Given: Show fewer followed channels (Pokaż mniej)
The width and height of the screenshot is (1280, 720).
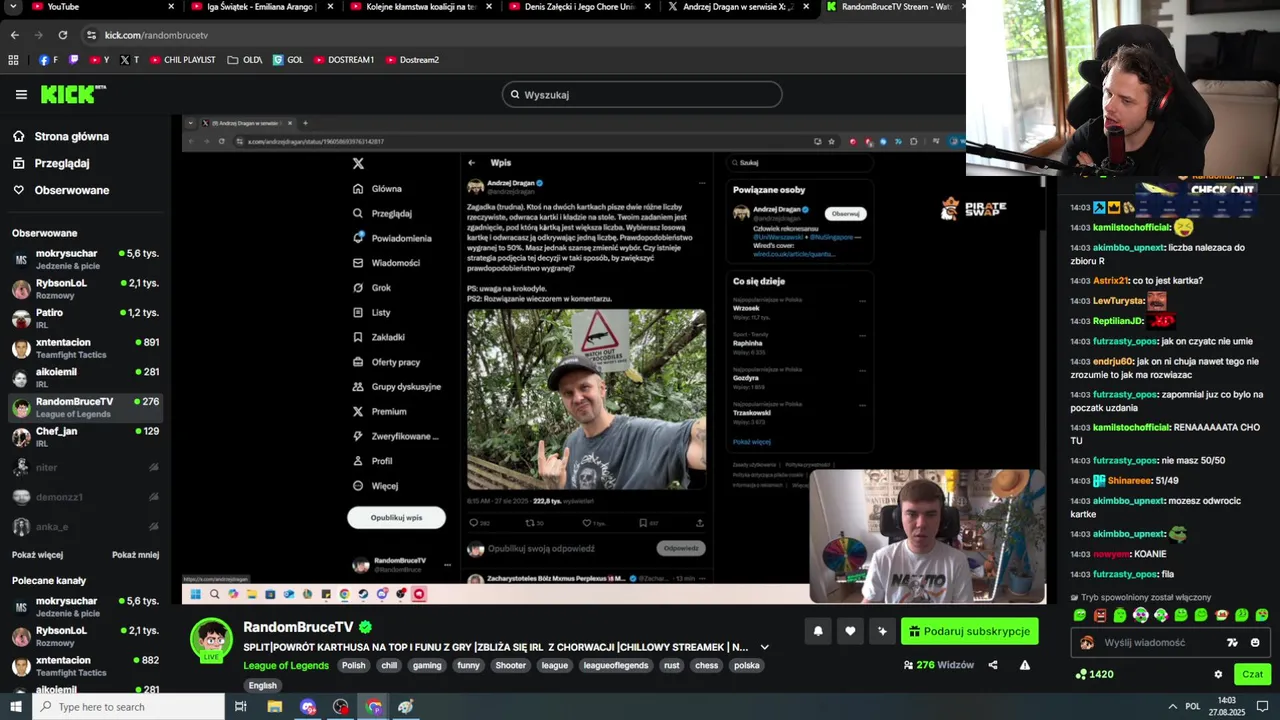Looking at the screenshot, I should [135, 555].
